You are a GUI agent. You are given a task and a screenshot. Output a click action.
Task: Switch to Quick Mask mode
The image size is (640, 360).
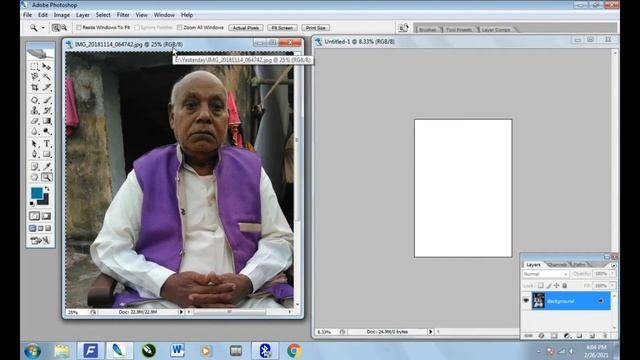tap(46, 216)
